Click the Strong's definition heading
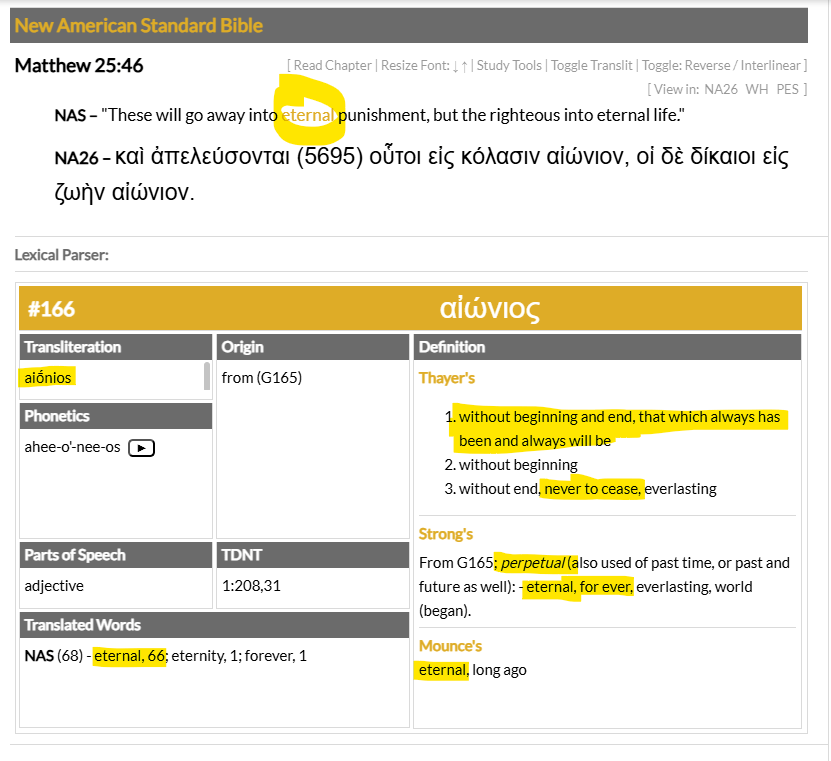 coord(445,534)
